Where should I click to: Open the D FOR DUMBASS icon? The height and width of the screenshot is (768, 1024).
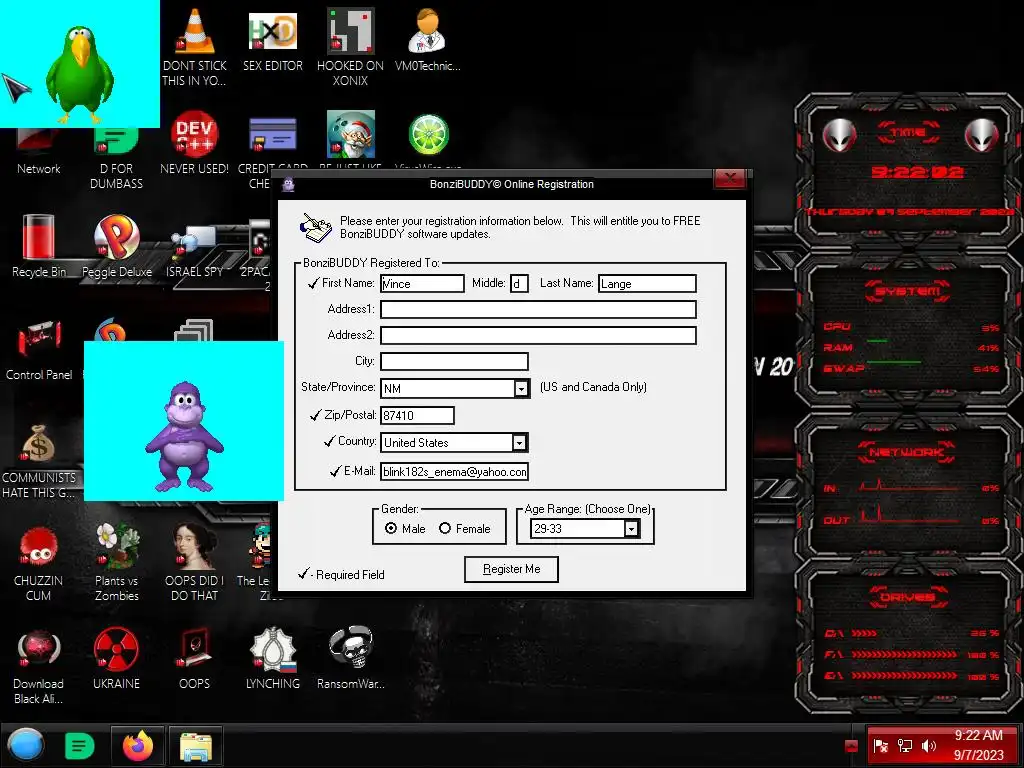coord(116,140)
